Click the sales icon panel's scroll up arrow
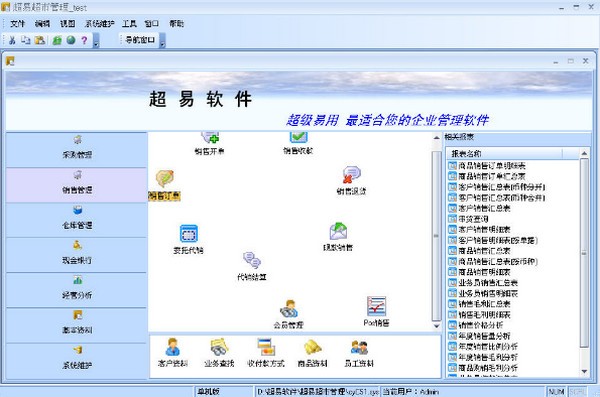 pyautogui.click(x=437, y=137)
